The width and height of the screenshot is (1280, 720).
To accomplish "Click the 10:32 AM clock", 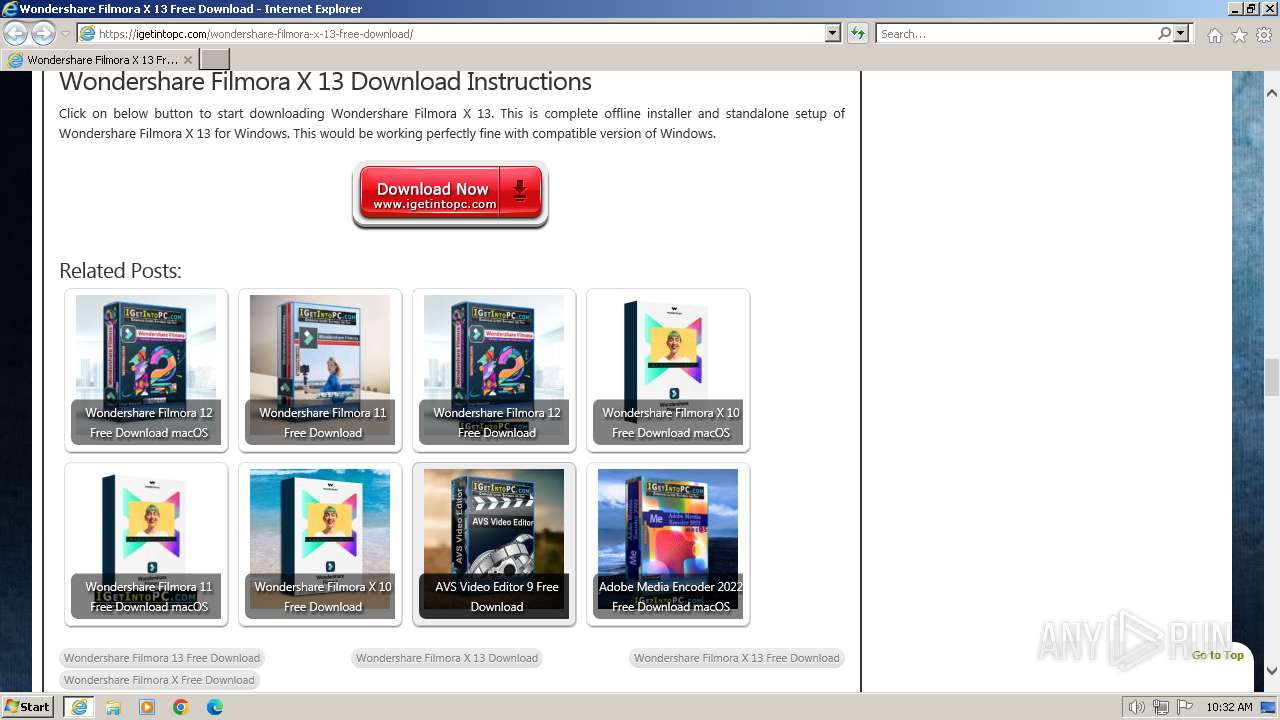I will coord(1229,707).
